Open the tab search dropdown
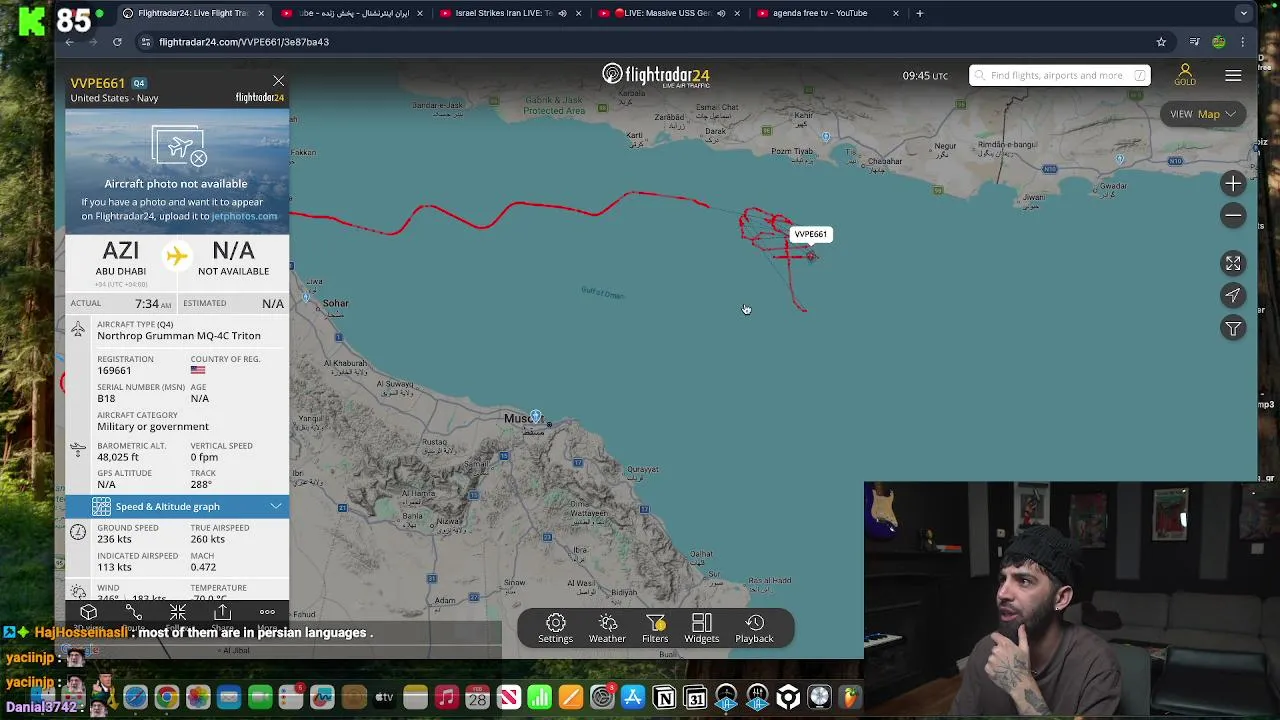This screenshot has height=720, width=1280. [1243, 13]
